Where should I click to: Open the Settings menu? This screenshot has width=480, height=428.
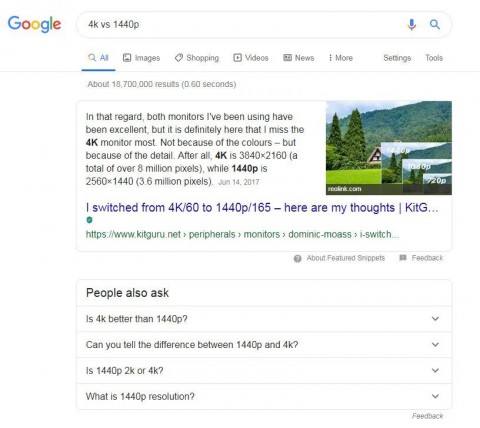397,58
